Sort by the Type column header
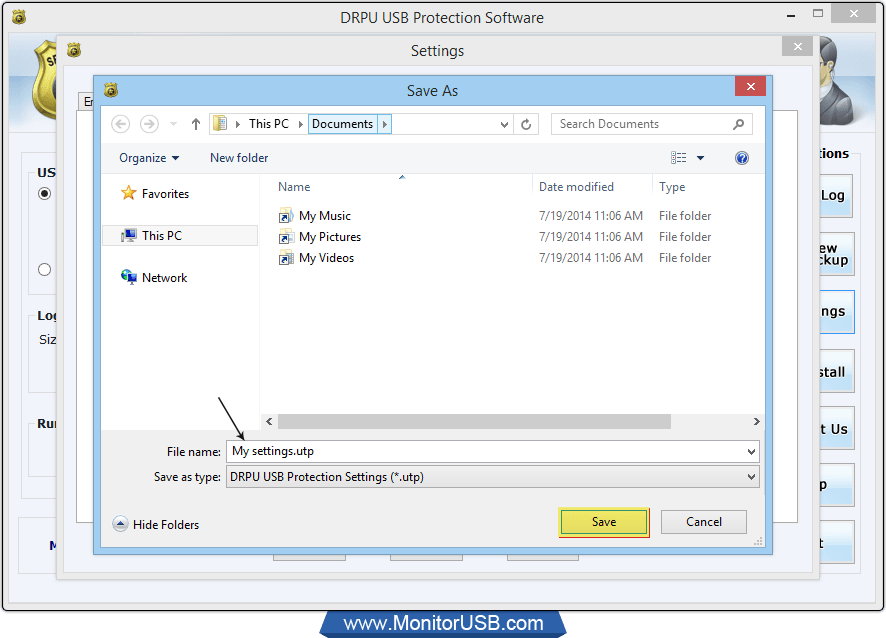 (672, 187)
